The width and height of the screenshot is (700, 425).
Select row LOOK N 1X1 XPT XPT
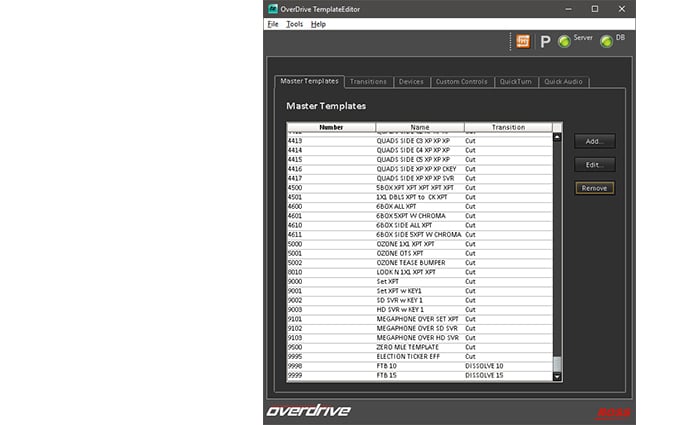coord(420,272)
